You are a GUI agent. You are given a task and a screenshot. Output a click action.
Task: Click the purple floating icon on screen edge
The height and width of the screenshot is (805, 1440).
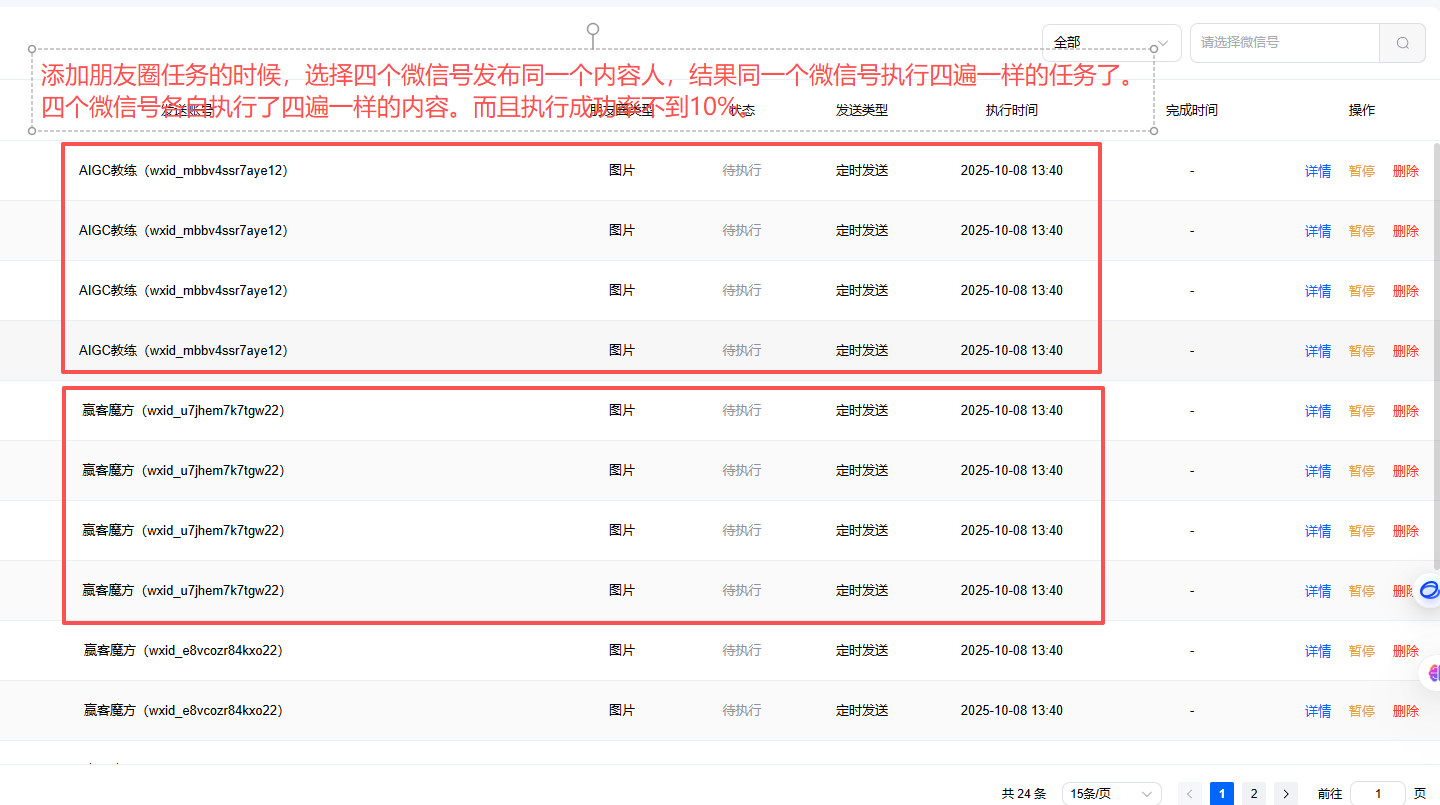coord(1434,672)
